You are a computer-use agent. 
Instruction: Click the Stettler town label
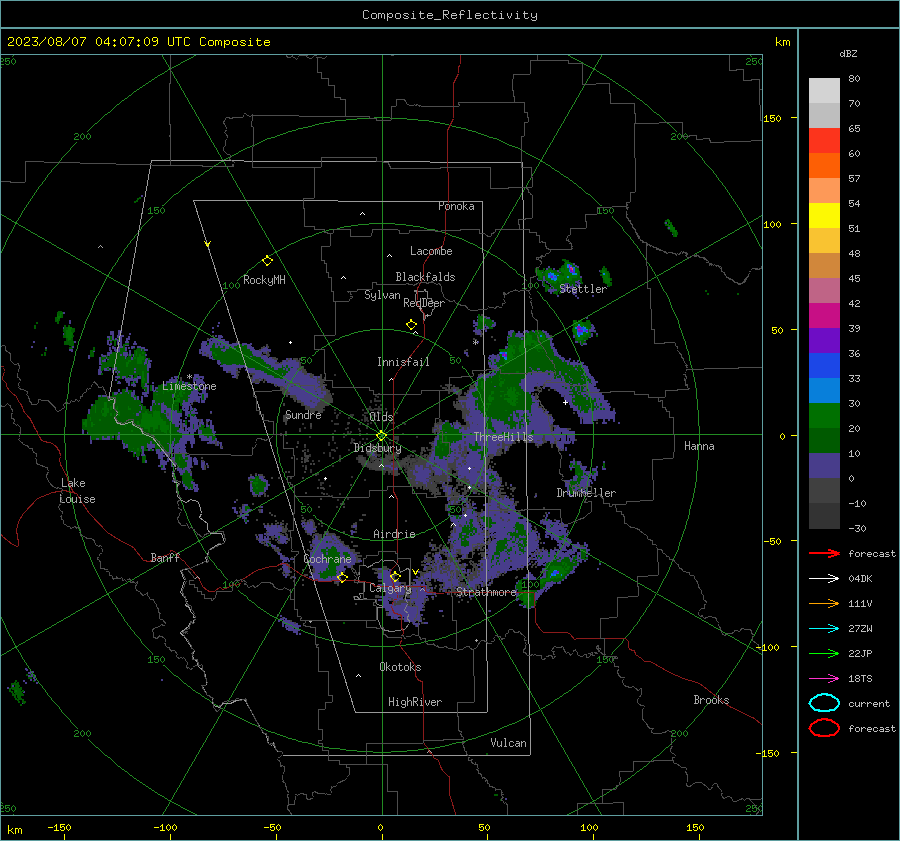tap(583, 289)
